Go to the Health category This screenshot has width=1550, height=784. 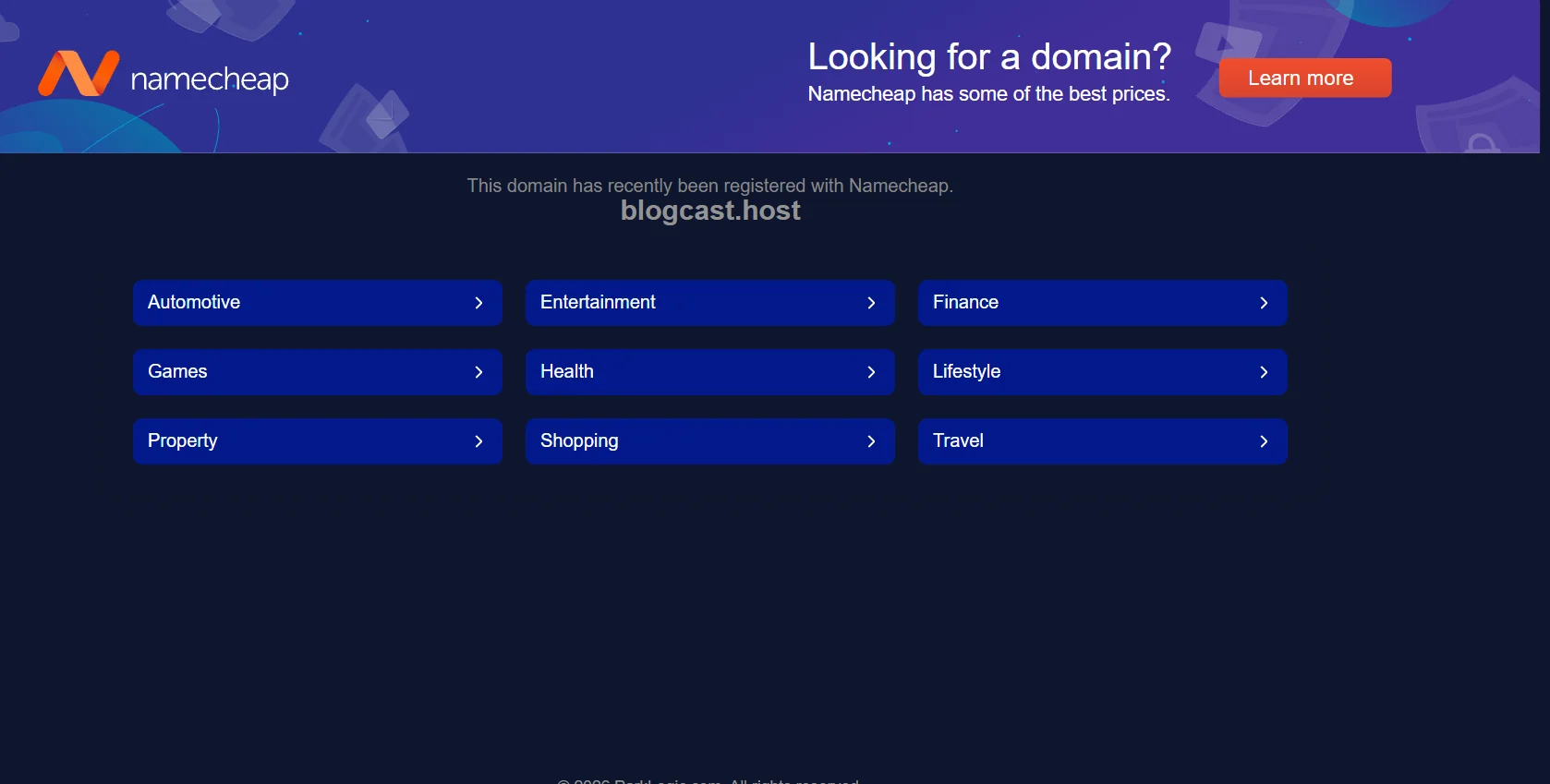566,371
